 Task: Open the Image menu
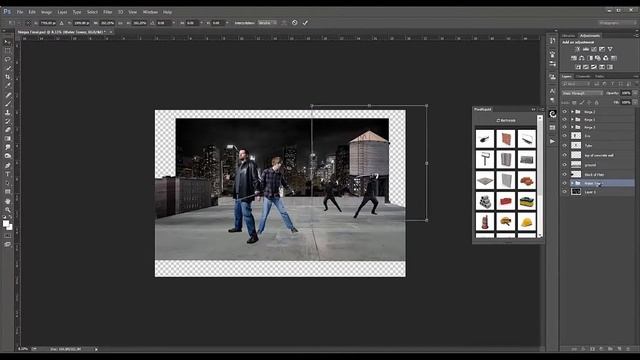pyautogui.click(x=47, y=12)
